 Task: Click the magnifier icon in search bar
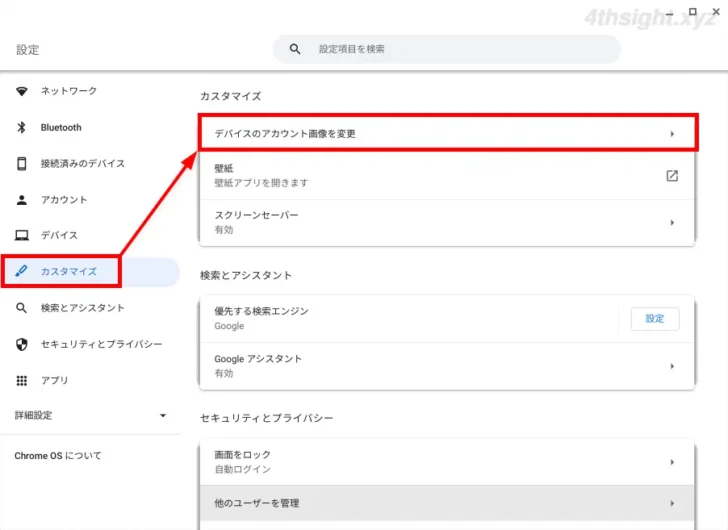[x=295, y=49]
